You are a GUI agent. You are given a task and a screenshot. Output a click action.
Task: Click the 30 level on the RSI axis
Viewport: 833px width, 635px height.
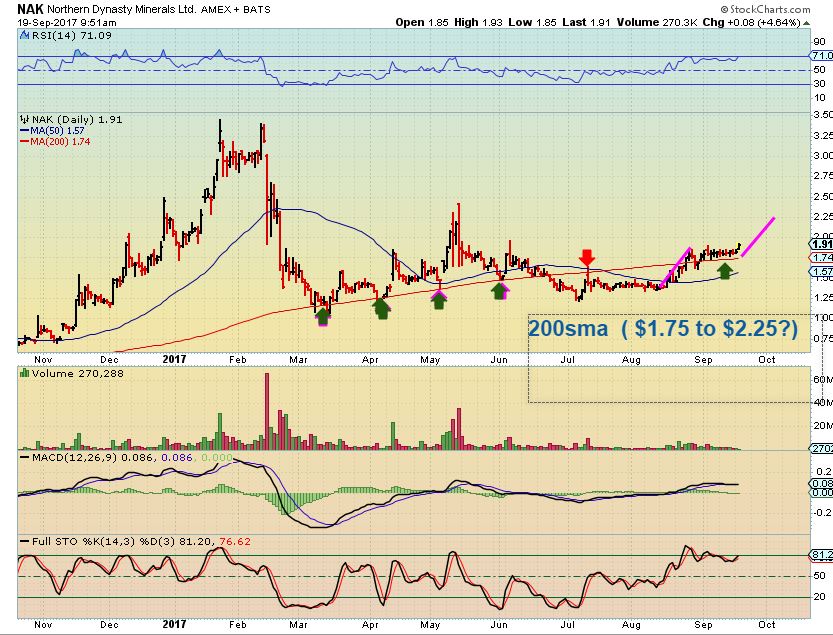[x=819, y=83]
